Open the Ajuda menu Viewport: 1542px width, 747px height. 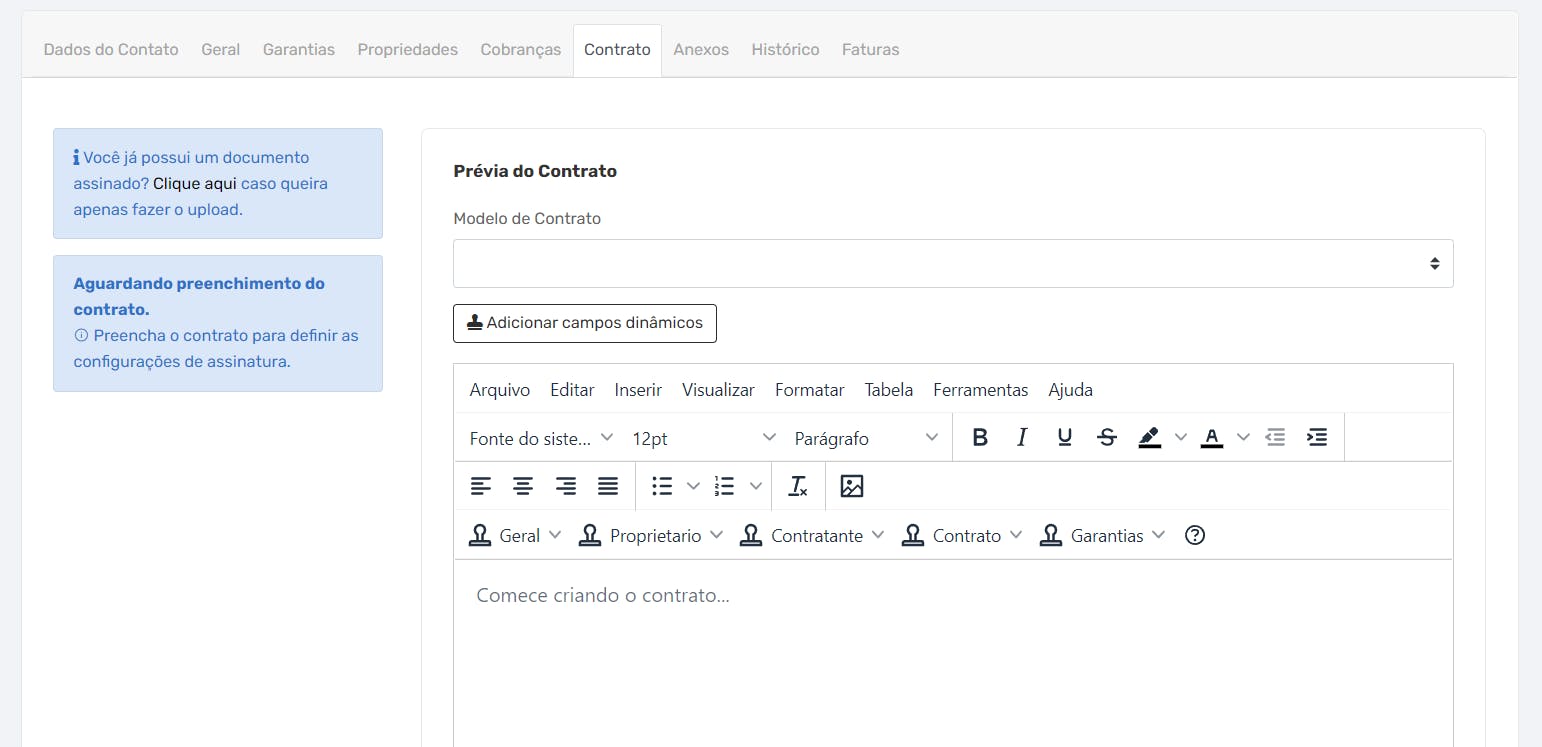(1071, 390)
